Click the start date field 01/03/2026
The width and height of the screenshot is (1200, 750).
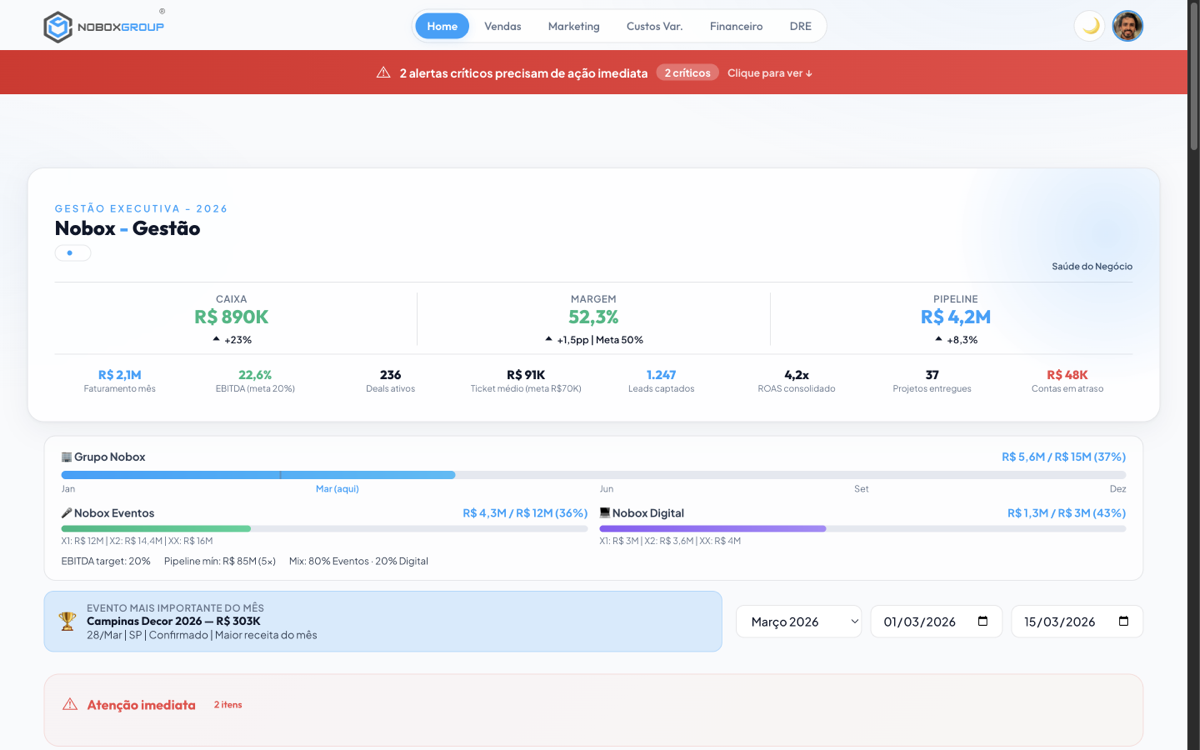[936, 621]
